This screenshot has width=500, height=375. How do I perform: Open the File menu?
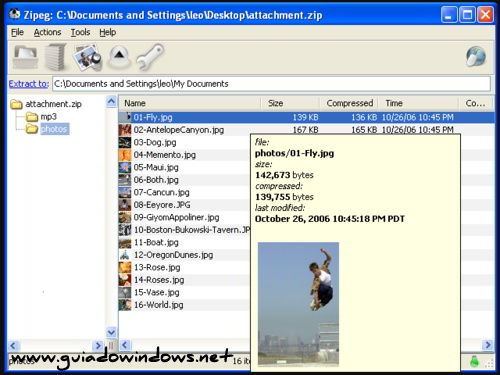(x=17, y=32)
